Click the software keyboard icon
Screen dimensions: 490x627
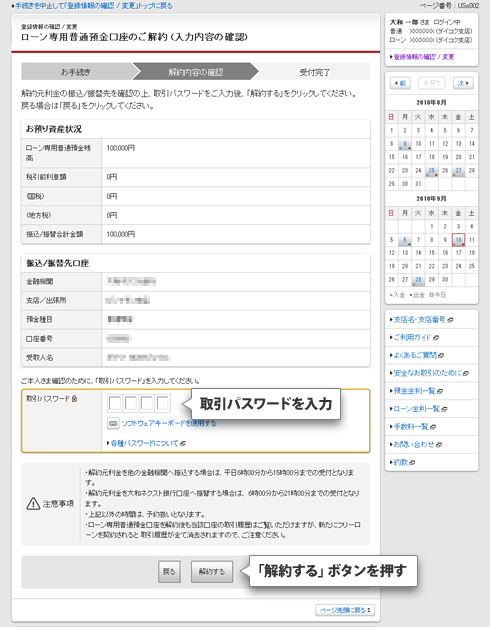(113, 423)
